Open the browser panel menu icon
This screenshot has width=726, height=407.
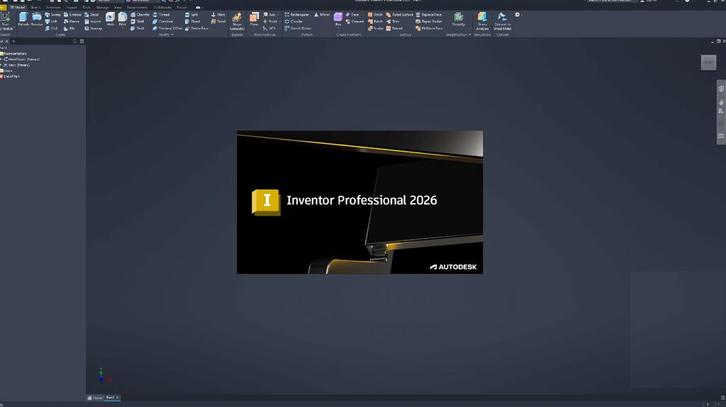tap(82, 41)
